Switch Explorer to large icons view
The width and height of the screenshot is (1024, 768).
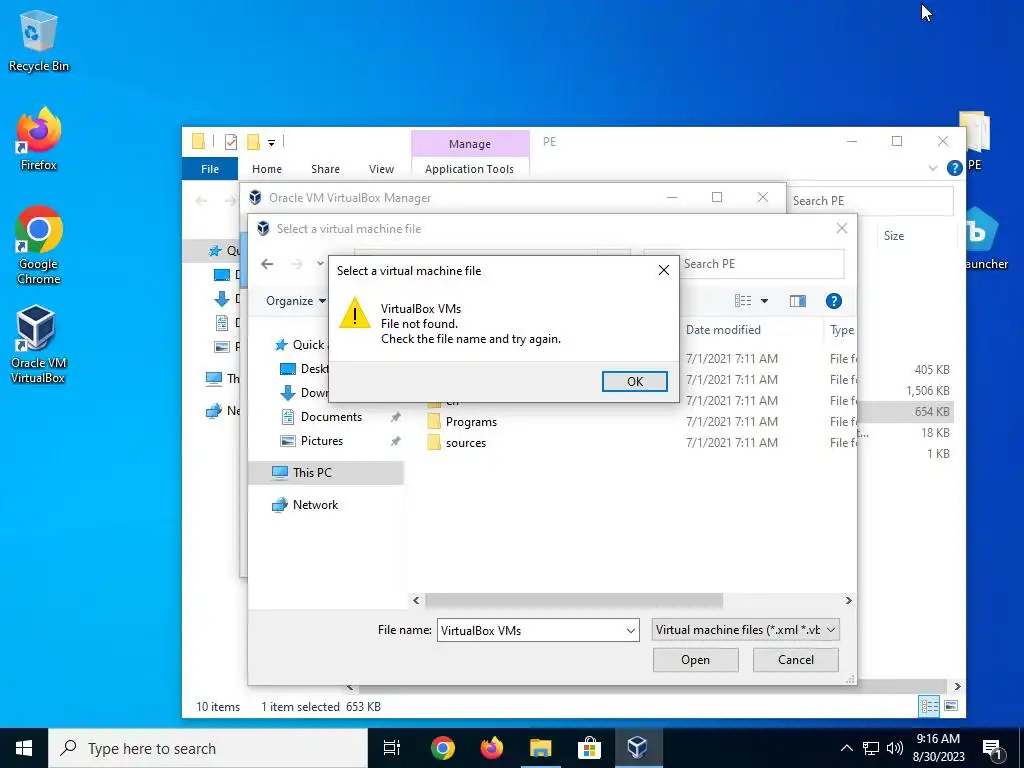tap(951, 706)
